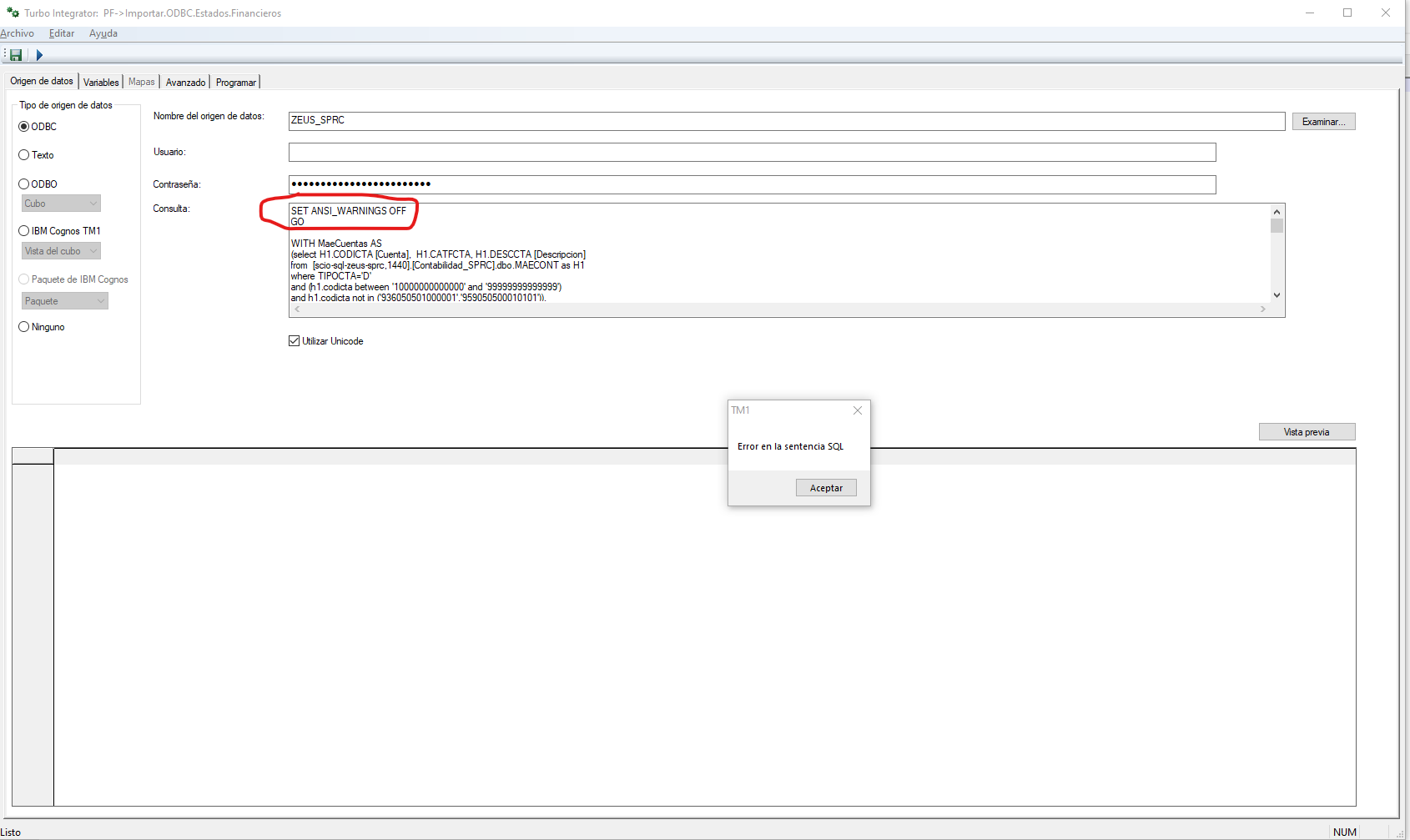
Task: Click the query vertical scrollbar thumb
Action: (1277, 226)
